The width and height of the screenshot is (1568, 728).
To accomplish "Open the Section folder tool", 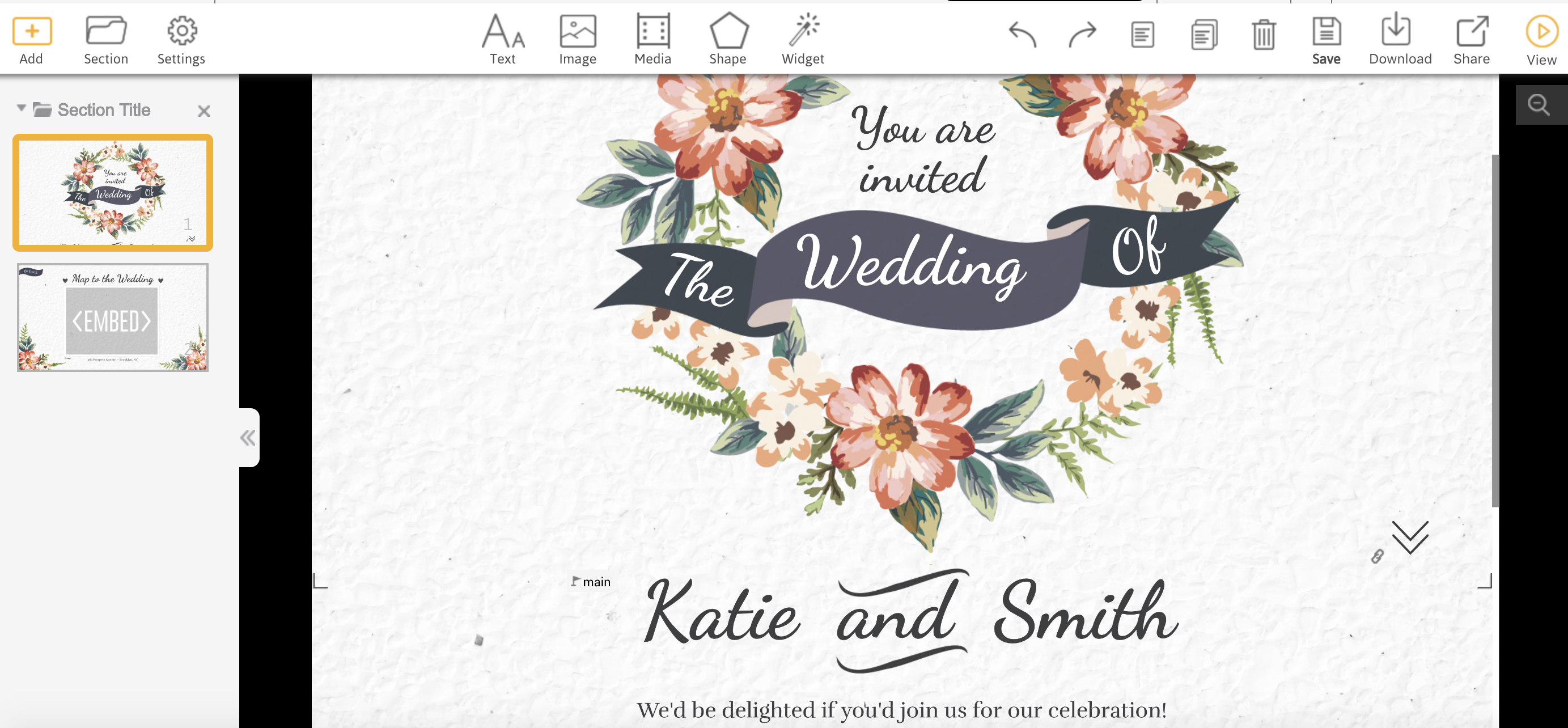I will click(106, 32).
